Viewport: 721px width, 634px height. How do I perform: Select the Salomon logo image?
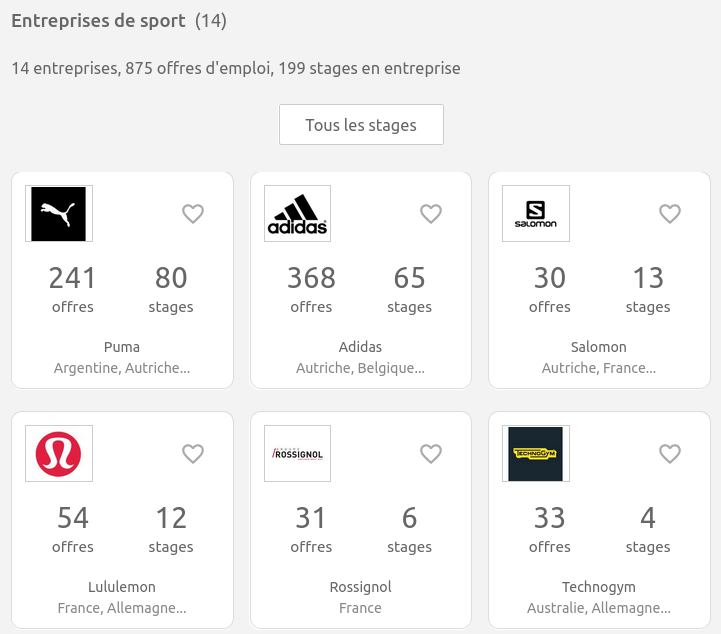536,213
